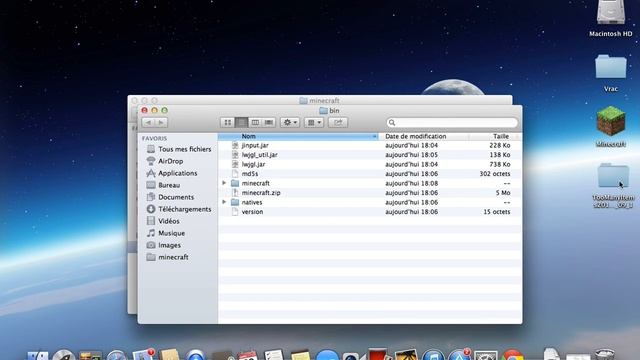Select the minecraft folder row
Viewport: 640px width, 360px height.
pos(370,183)
